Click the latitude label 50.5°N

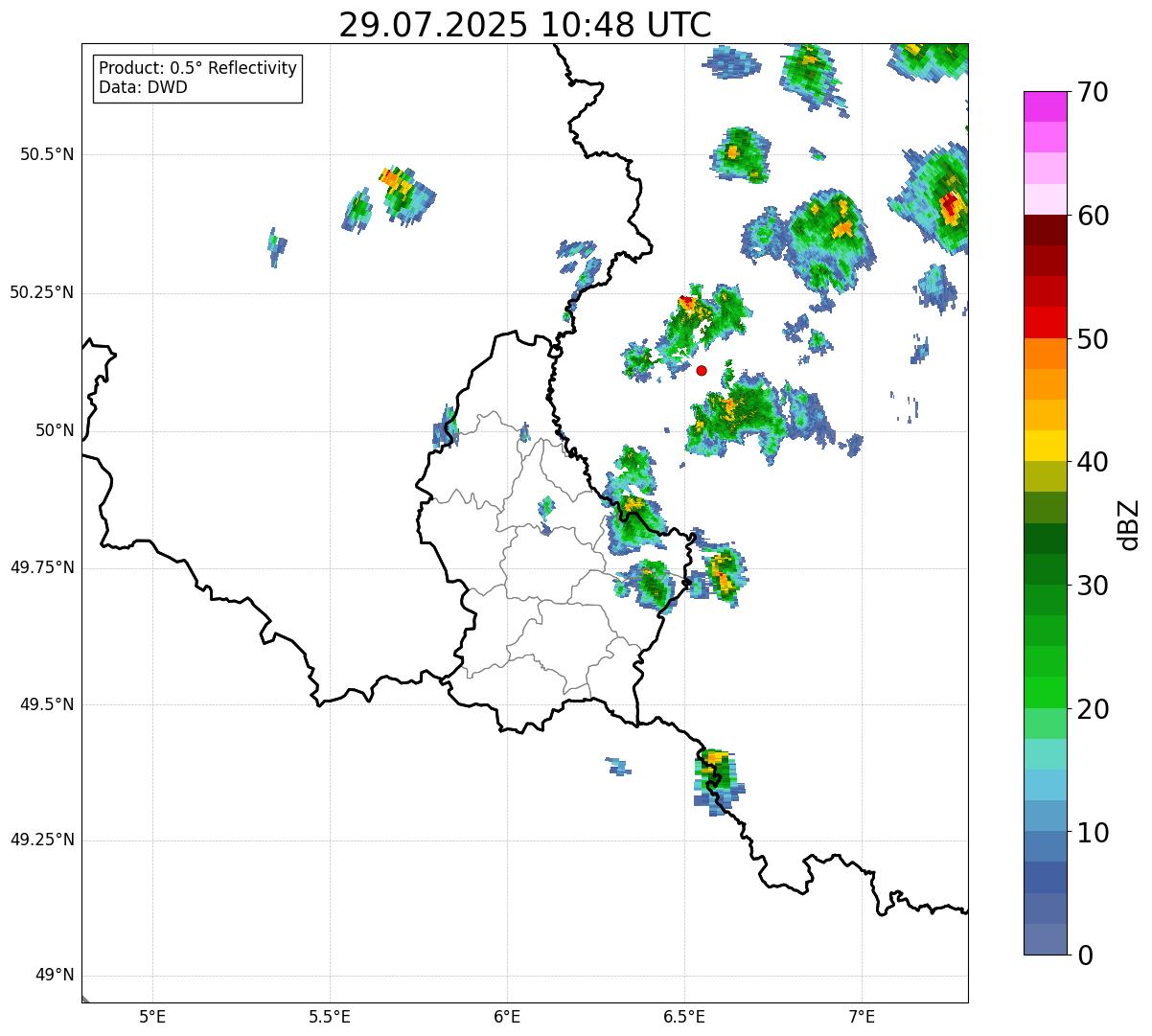coord(47,154)
